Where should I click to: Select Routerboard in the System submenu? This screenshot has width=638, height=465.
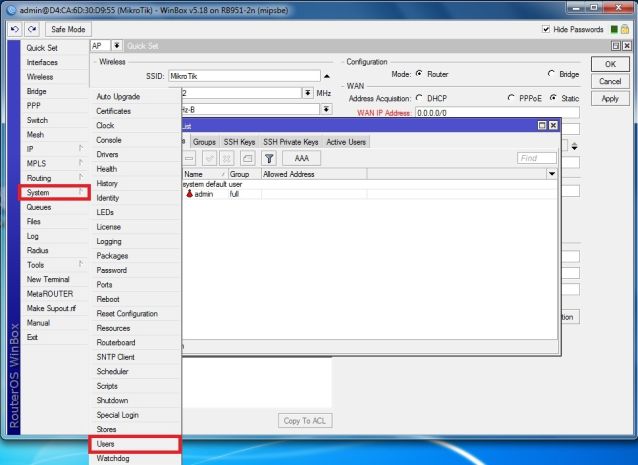coord(135,343)
